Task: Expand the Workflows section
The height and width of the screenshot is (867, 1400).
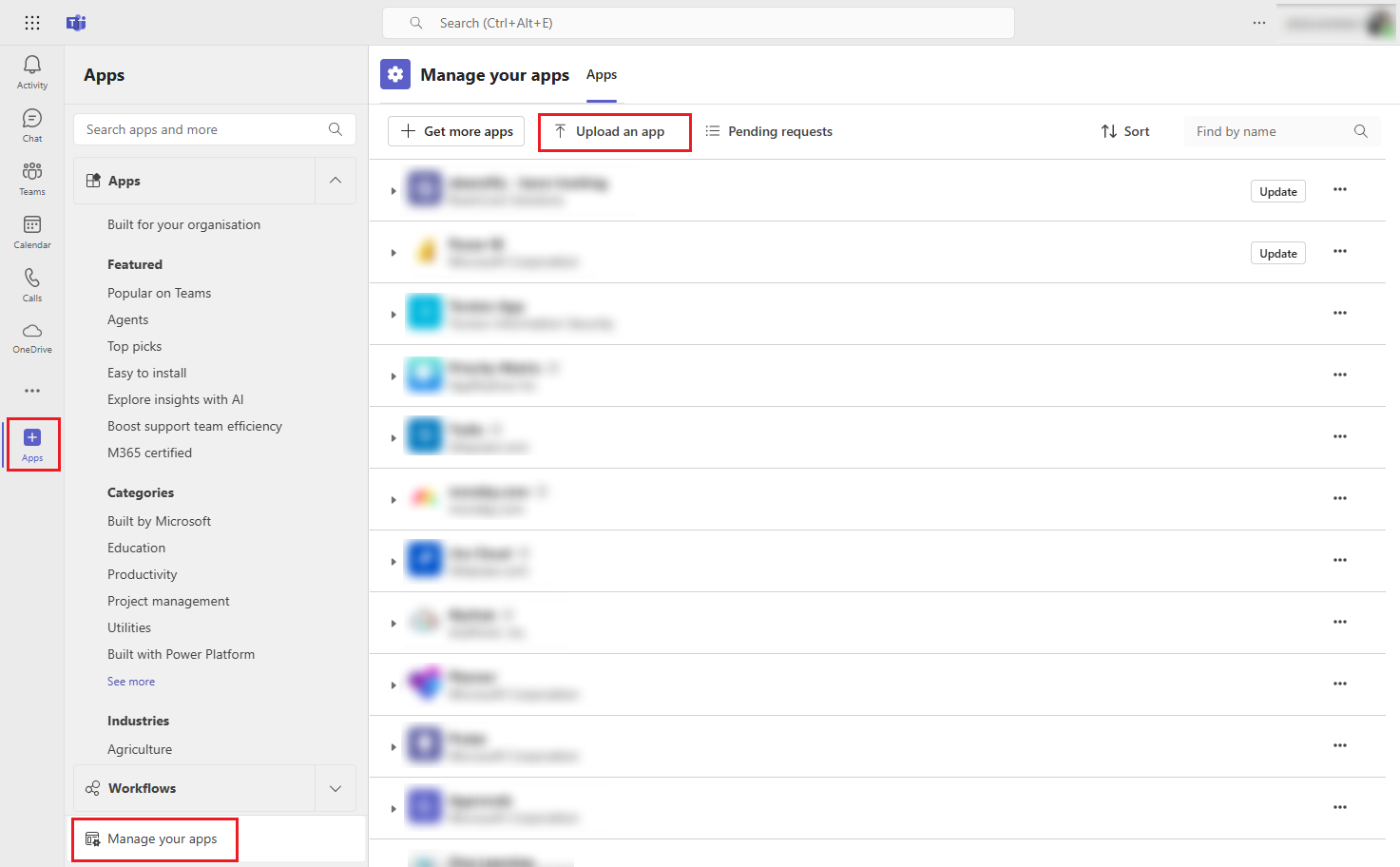Action: (335, 788)
